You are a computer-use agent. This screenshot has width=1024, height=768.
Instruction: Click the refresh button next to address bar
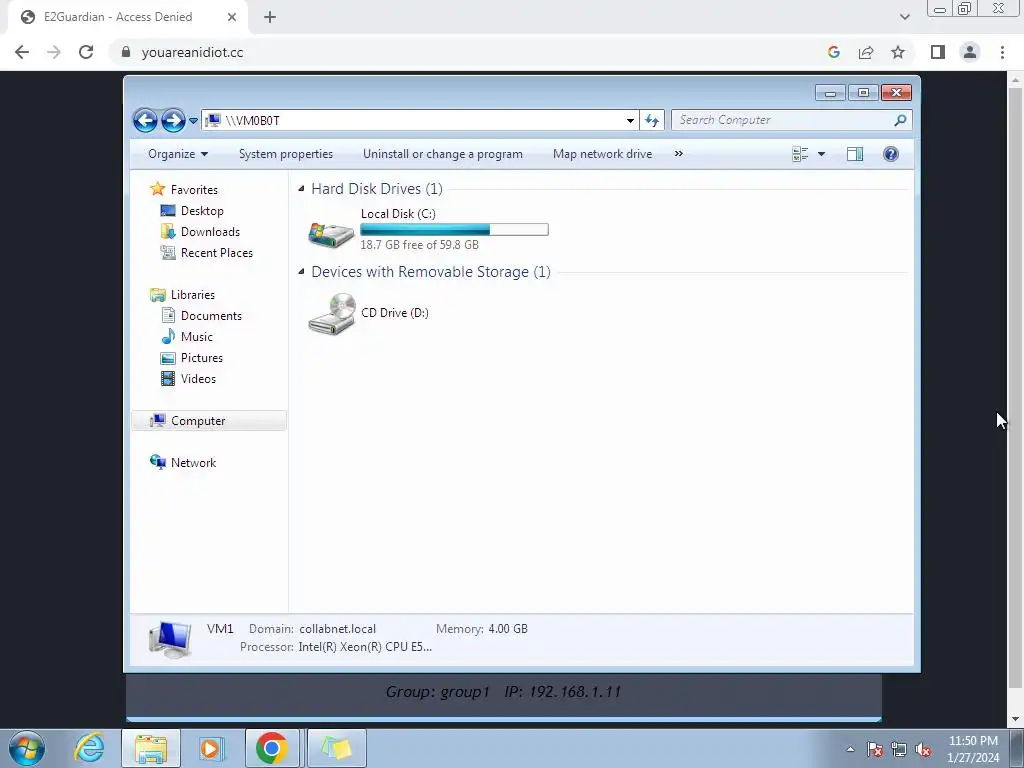(x=652, y=120)
